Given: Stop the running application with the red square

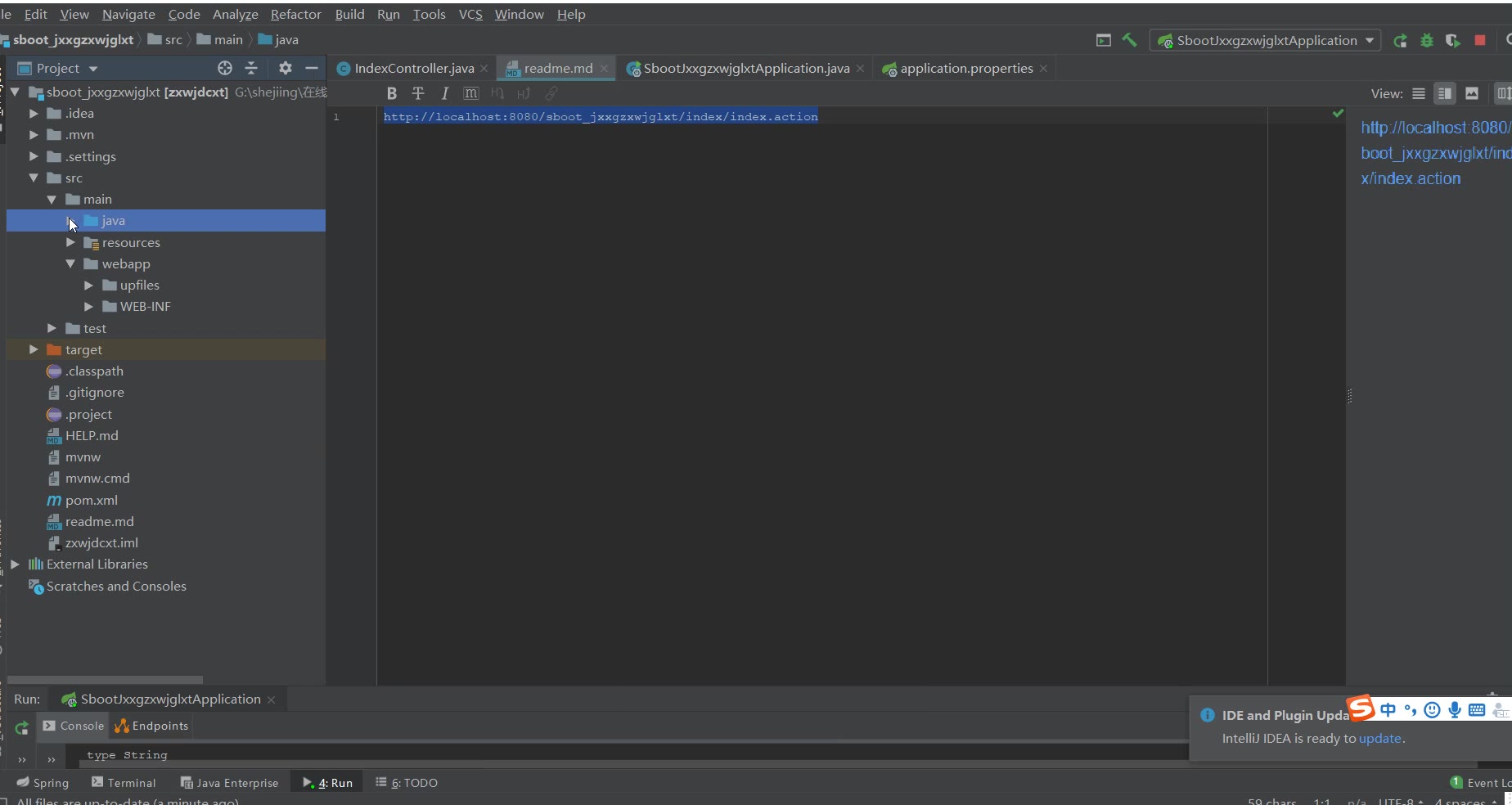Looking at the screenshot, I should pyautogui.click(x=1480, y=40).
